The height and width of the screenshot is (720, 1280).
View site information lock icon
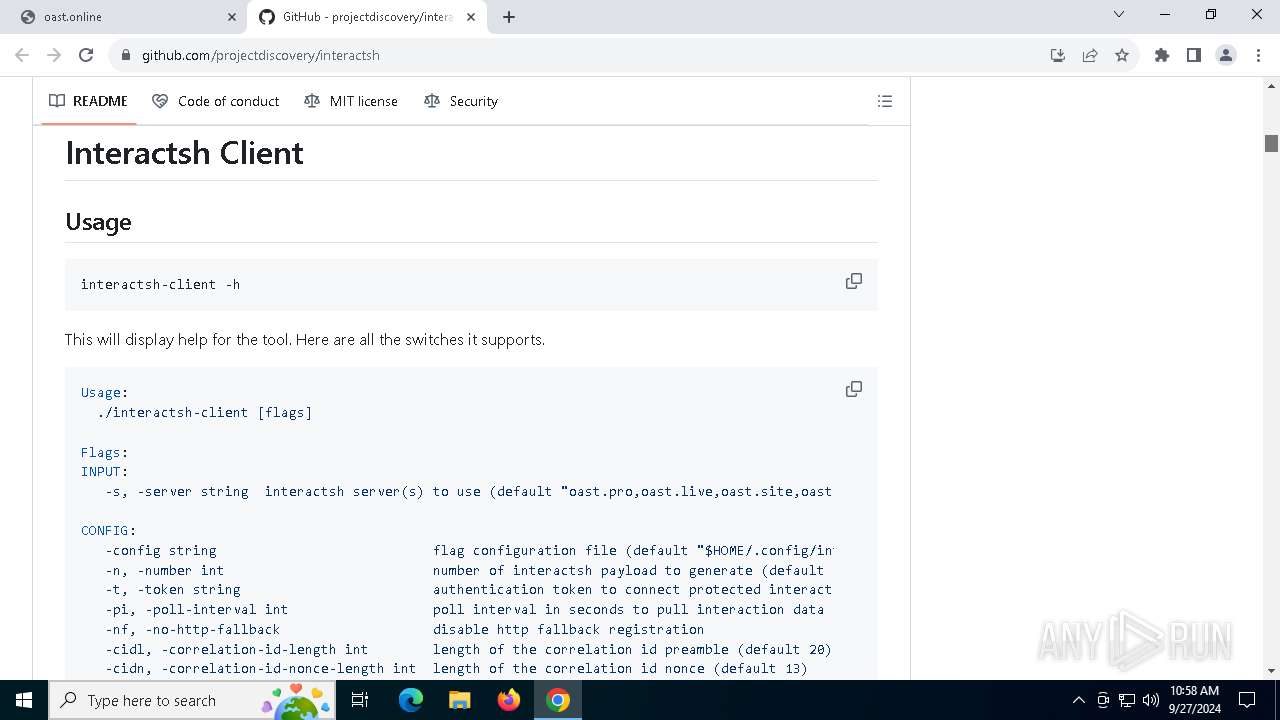coord(125,55)
